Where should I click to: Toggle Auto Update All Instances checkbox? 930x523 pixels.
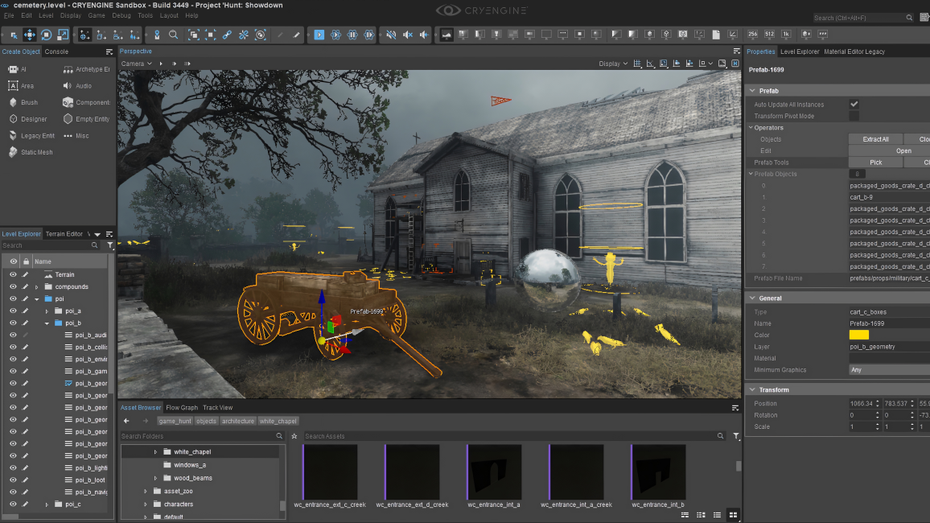854,104
